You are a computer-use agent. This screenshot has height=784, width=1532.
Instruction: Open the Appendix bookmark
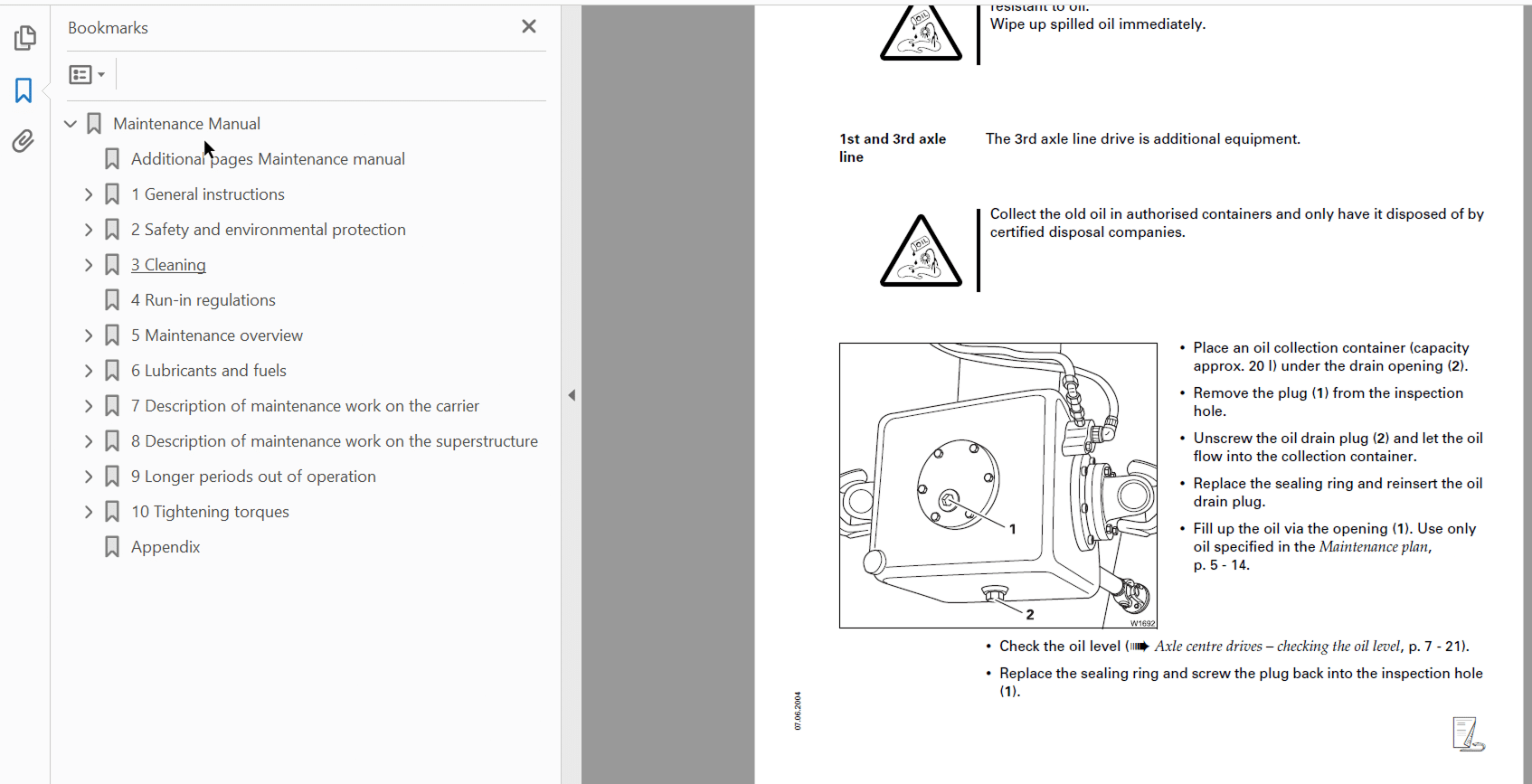point(165,547)
